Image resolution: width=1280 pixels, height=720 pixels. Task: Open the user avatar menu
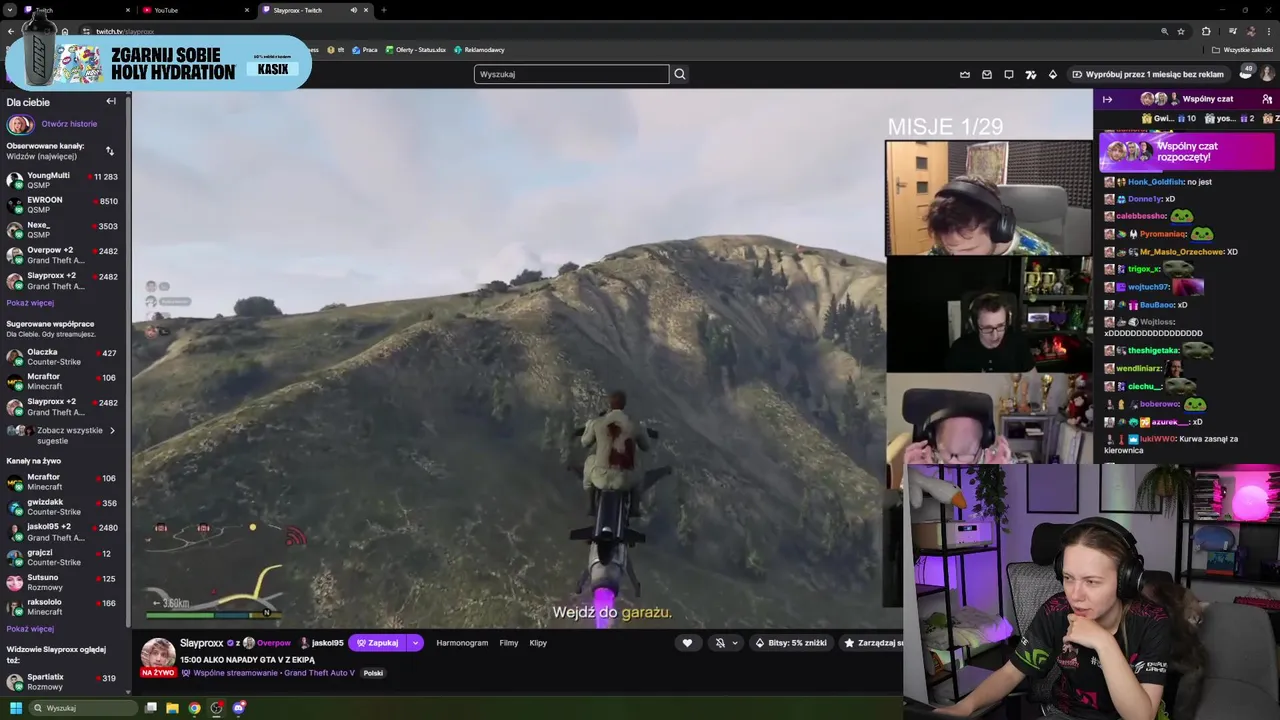[1267, 74]
